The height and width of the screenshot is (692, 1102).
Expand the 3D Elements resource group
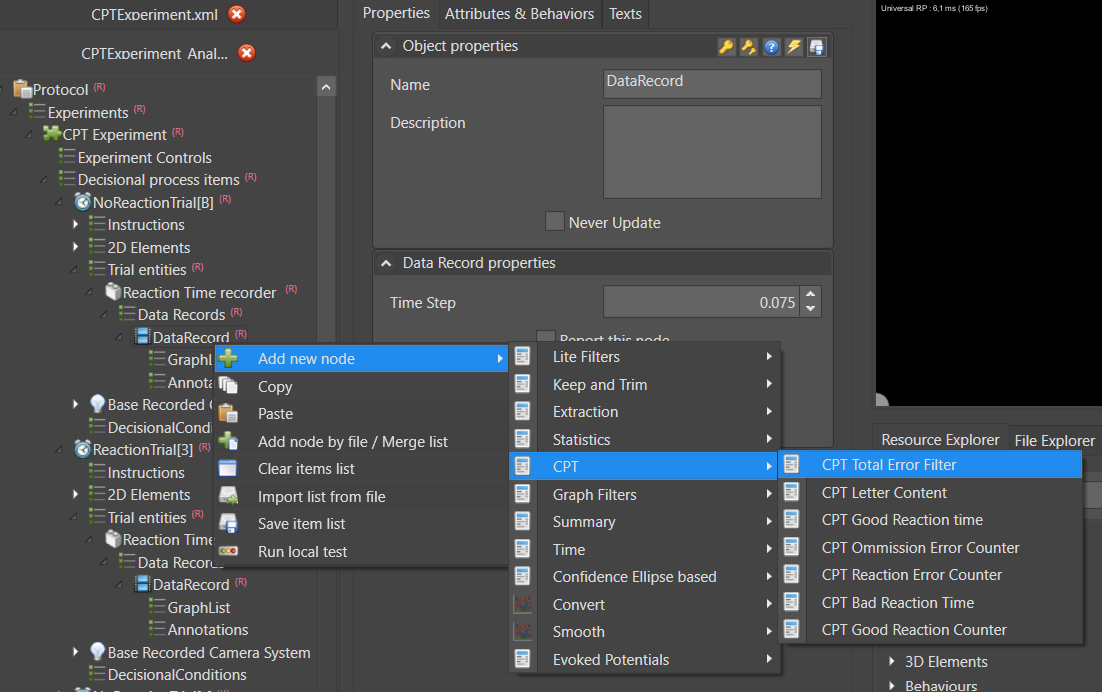click(x=890, y=662)
